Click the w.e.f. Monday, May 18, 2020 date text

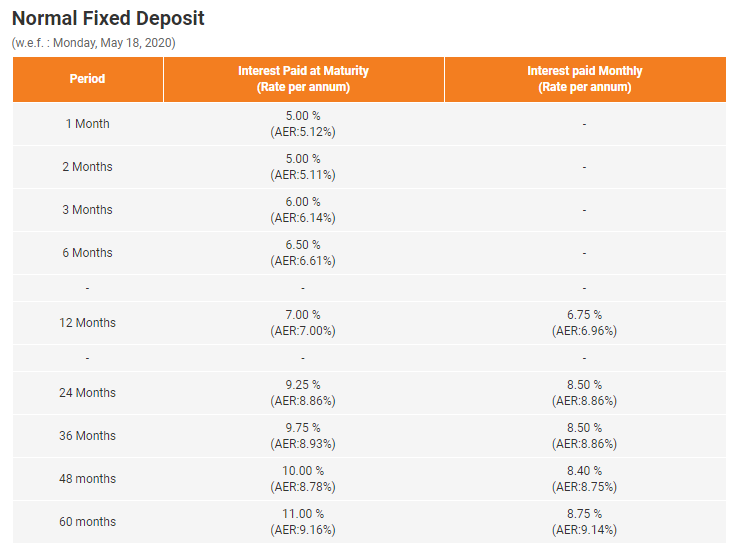coord(94,43)
